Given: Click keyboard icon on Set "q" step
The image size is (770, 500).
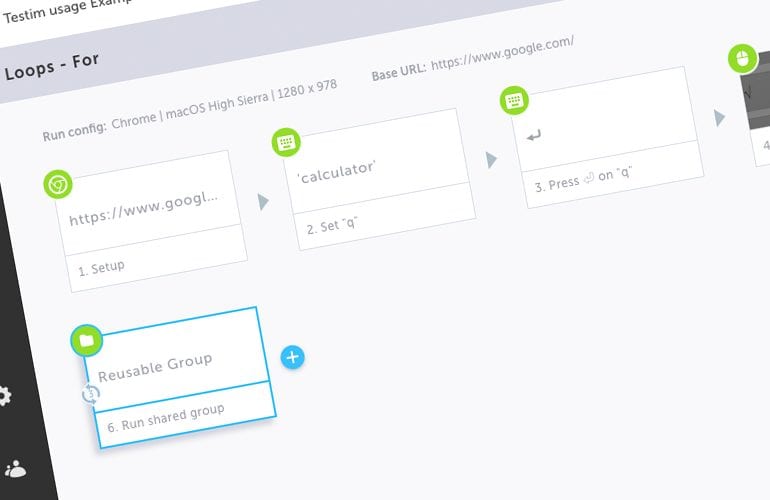Looking at the screenshot, I should click(x=286, y=142).
